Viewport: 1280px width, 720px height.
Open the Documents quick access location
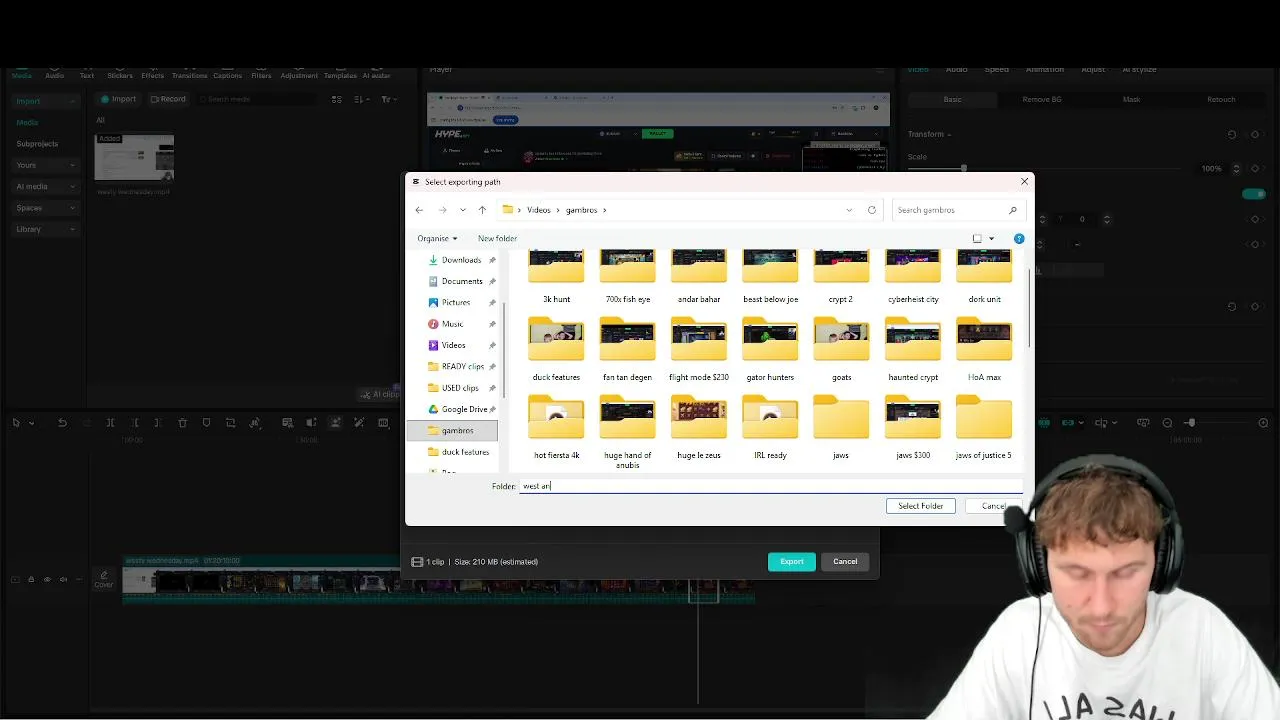pyautogui.click(x=461, y=281)
